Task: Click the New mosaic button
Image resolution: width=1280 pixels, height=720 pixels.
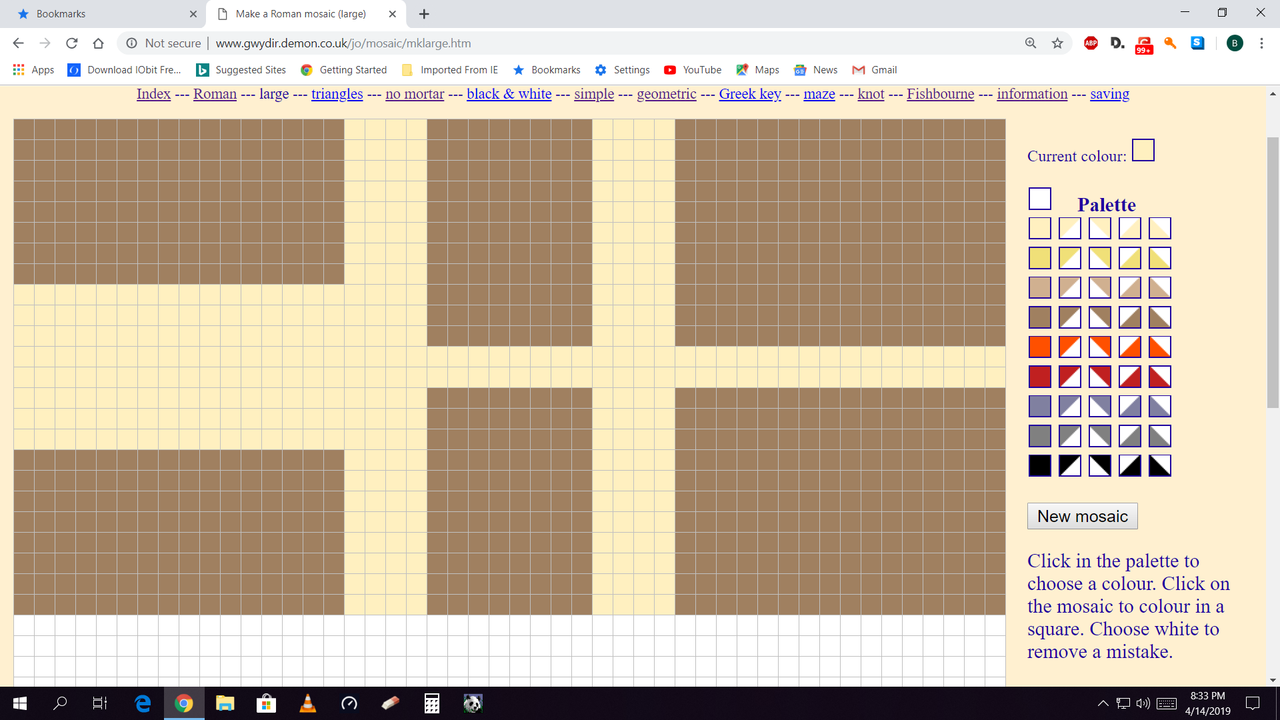Action: click(1082, 516)
